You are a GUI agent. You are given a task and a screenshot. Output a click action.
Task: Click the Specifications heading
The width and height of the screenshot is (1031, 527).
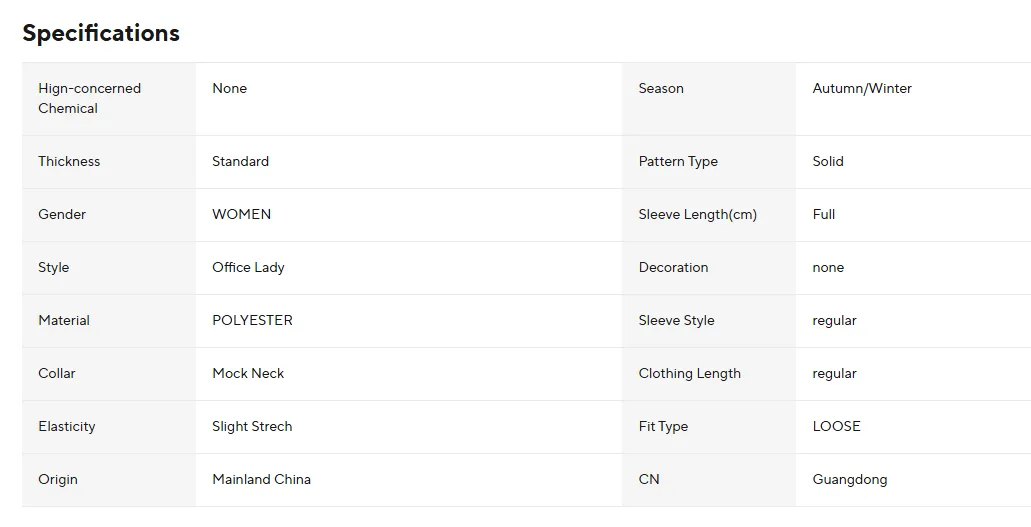click(x=101, y=33)
